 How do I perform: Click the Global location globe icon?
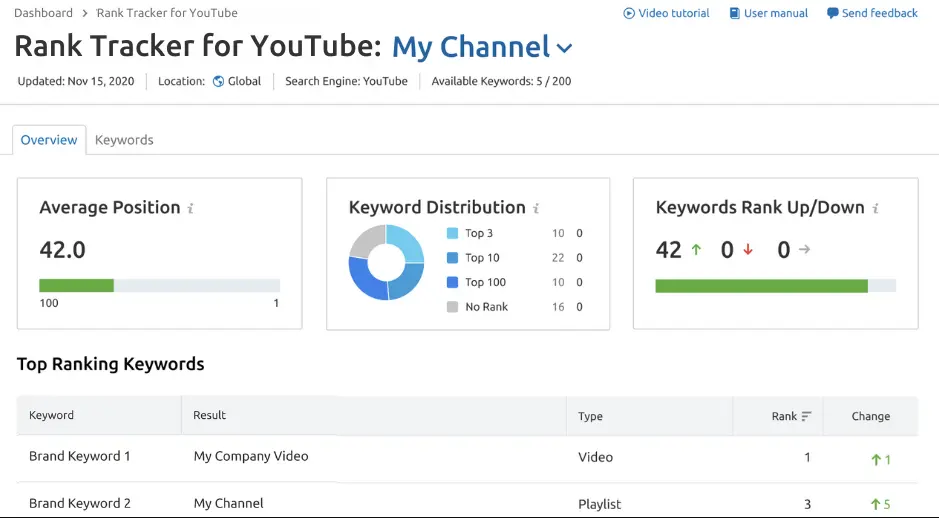tap(219, 82)
